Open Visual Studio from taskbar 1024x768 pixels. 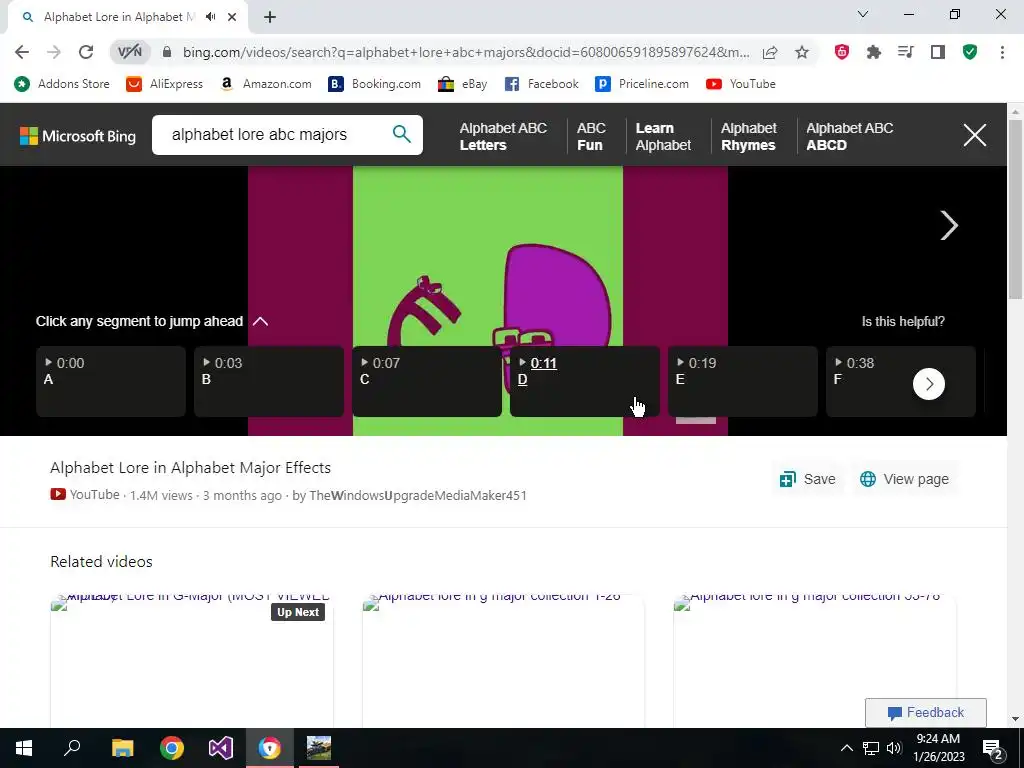(221, 748)
